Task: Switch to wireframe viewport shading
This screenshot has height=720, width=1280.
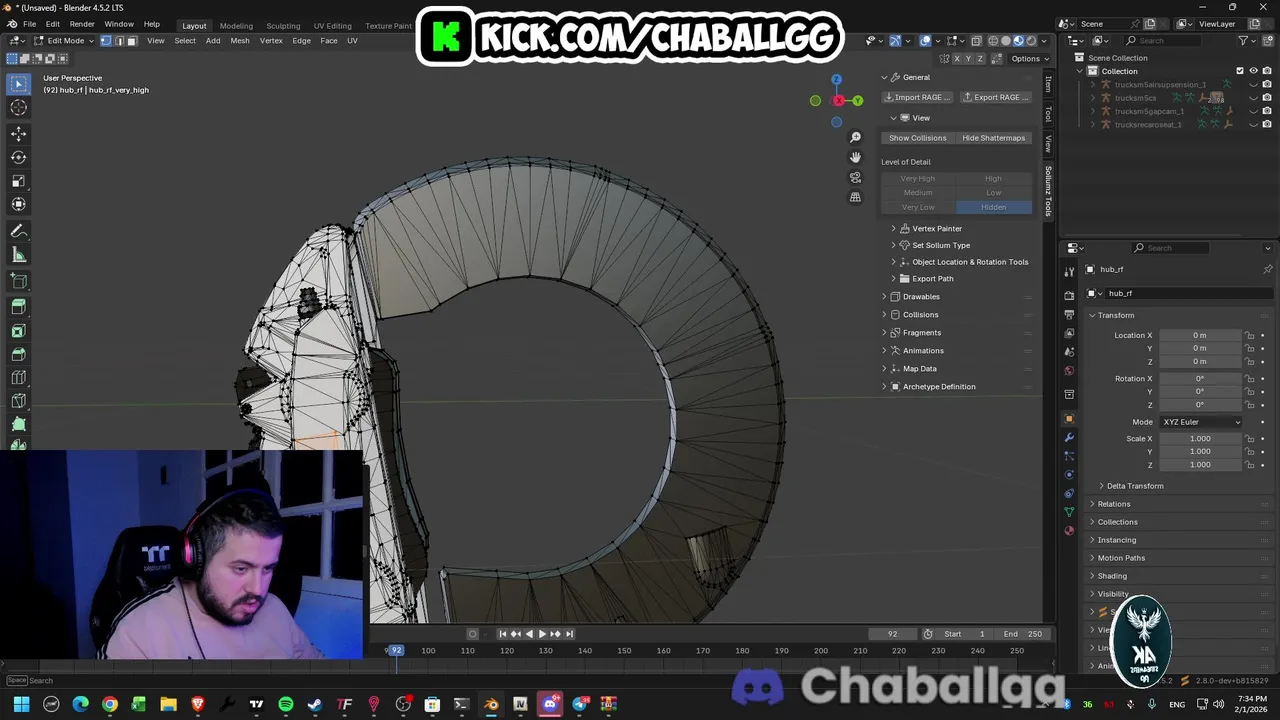Action: [x=993, y=41]
